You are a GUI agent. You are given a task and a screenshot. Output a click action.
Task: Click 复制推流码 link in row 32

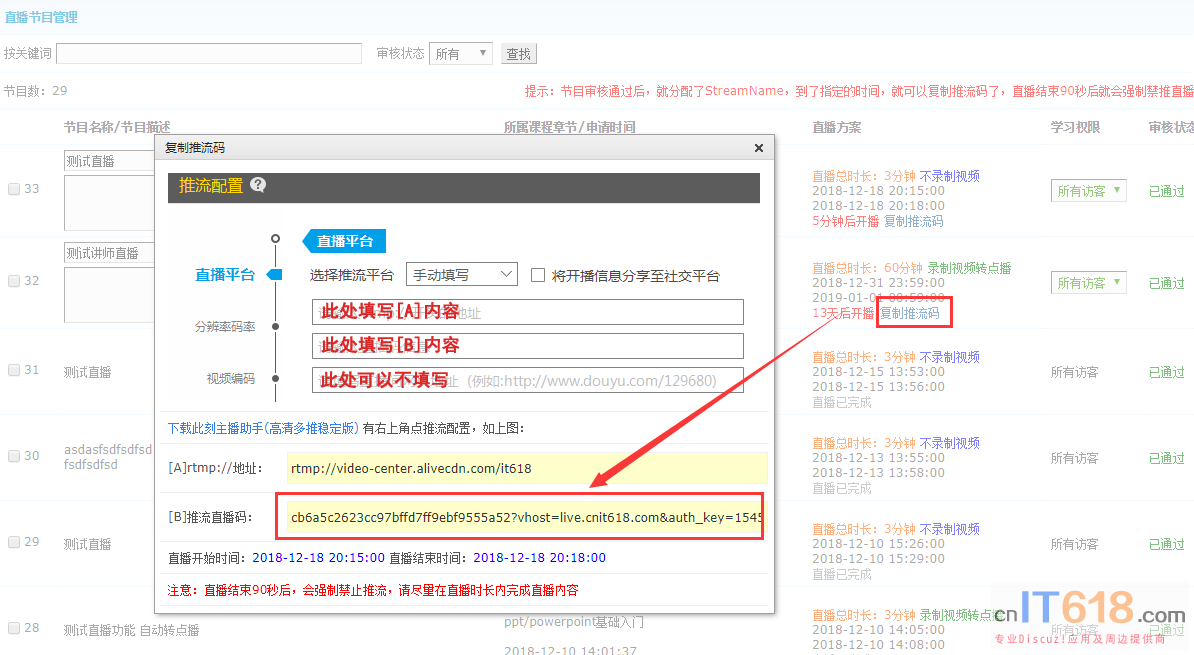pyautogui.click(x=910, y=313)
